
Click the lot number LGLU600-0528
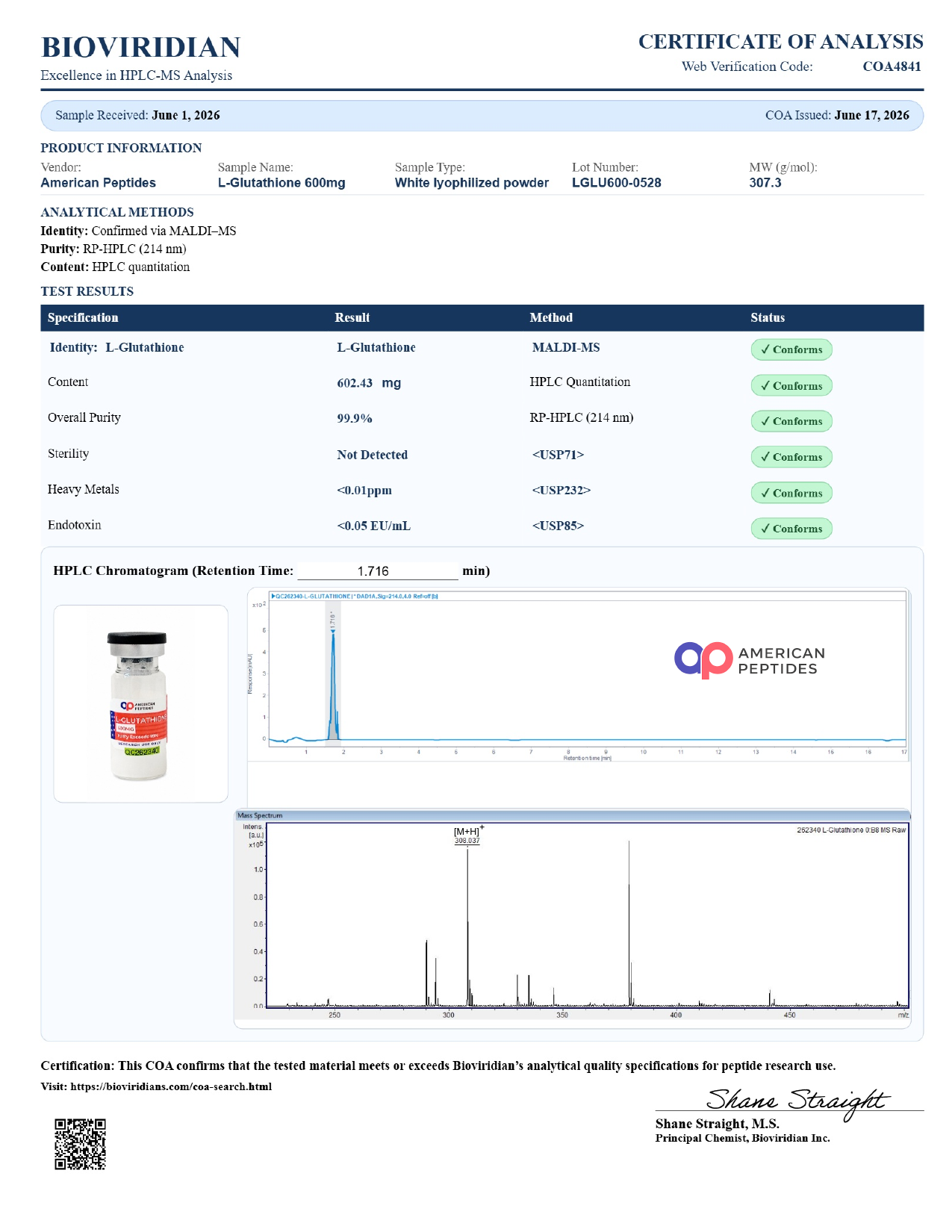pyautogui.click(x=617, y=183)
